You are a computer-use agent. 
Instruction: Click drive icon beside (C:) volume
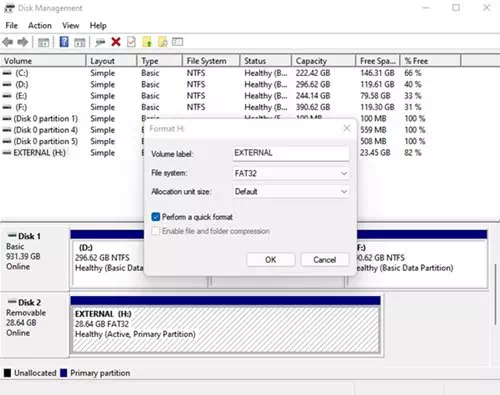[7, 73]
